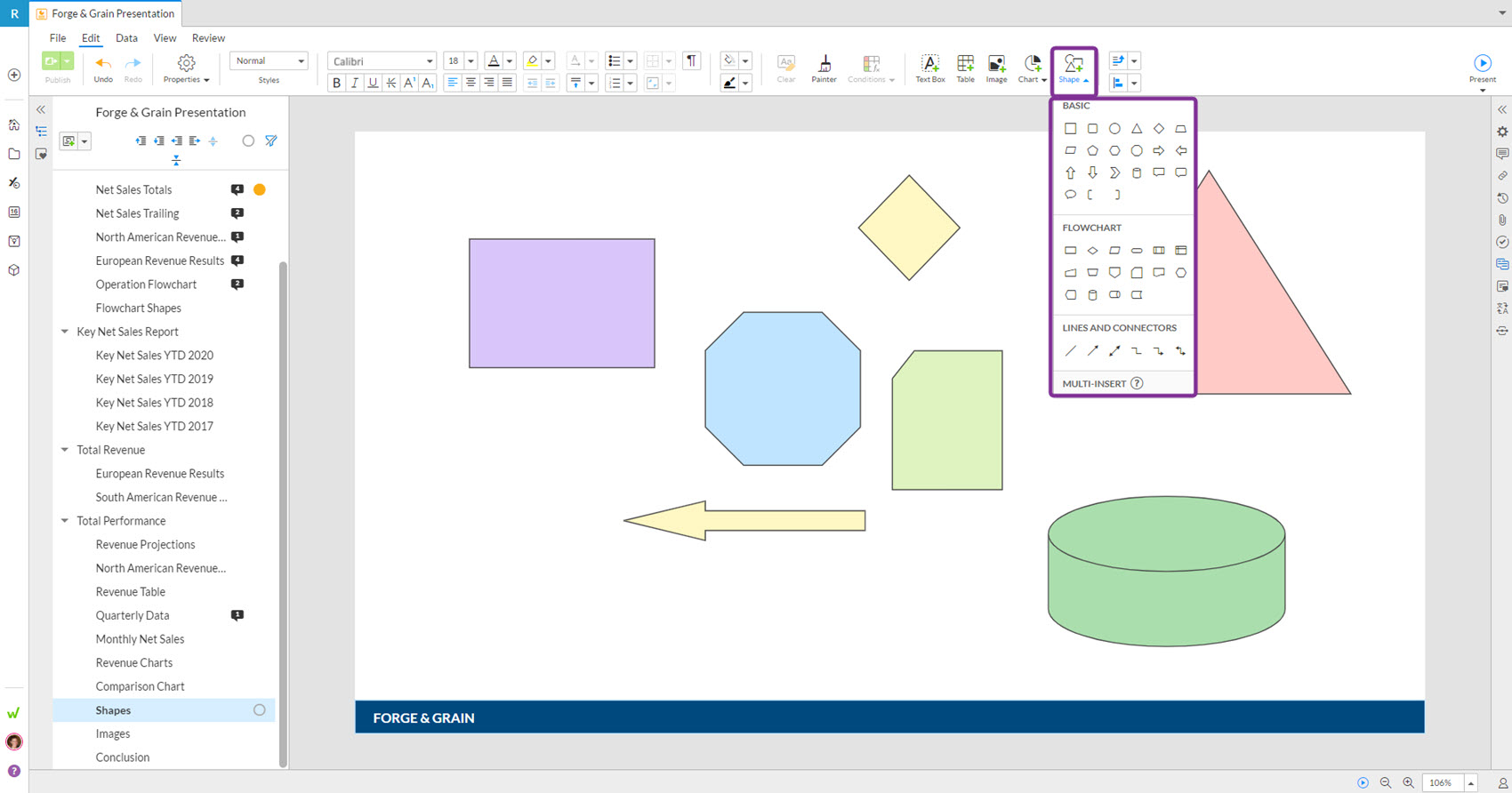1512x793 pixels.
Task: Collapse the Total Performance section
Action: [x=64, y=521]
